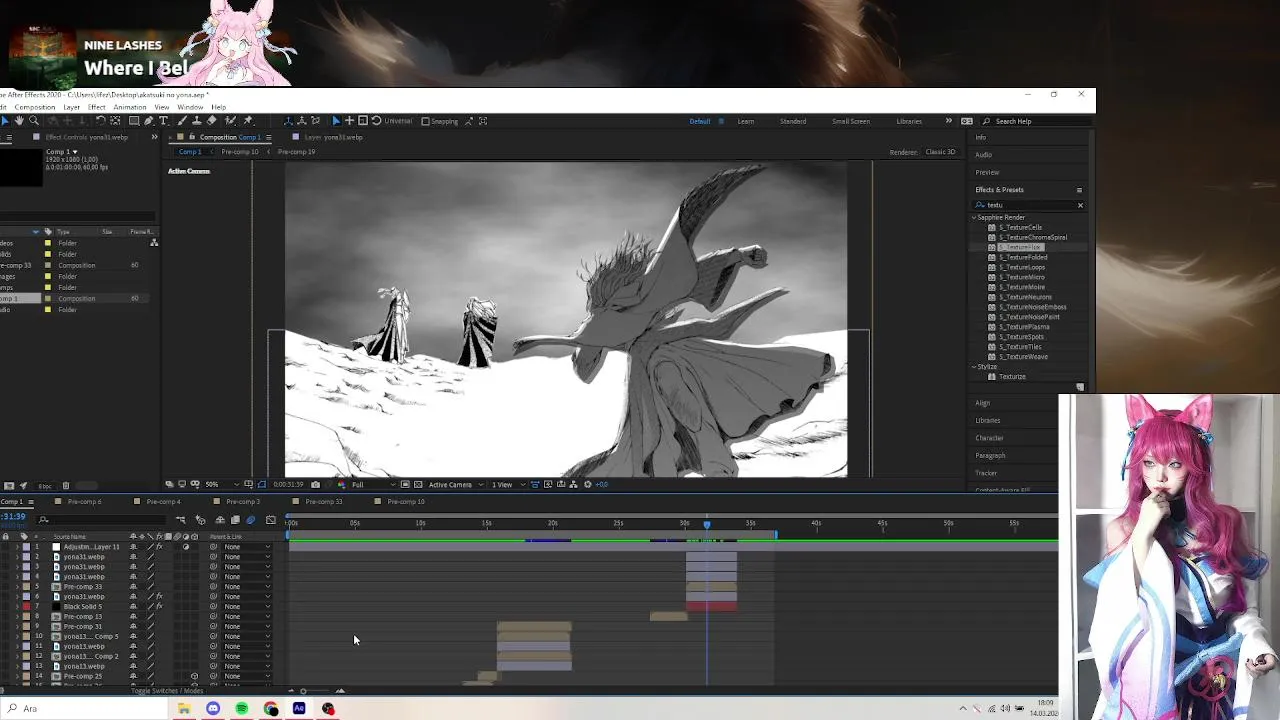Open the composition mini-flowchart in timeline
Image resolution: width=1280 pixels, height=720 pixels.
181,520
